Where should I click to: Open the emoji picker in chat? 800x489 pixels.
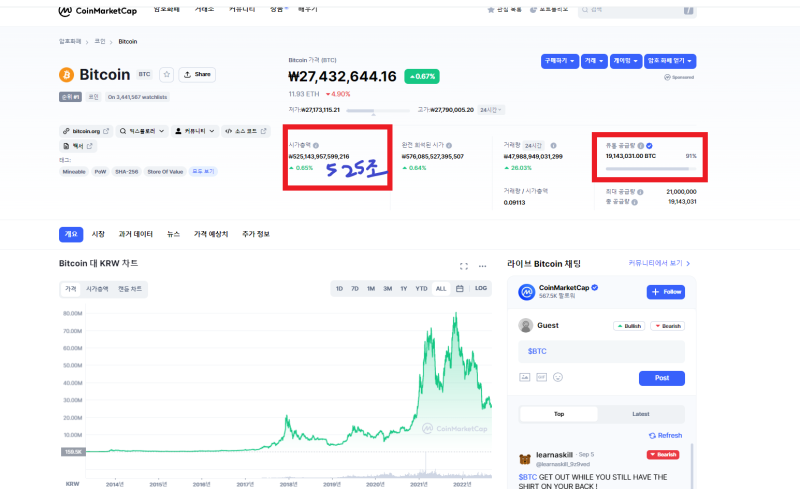(558, 377)
